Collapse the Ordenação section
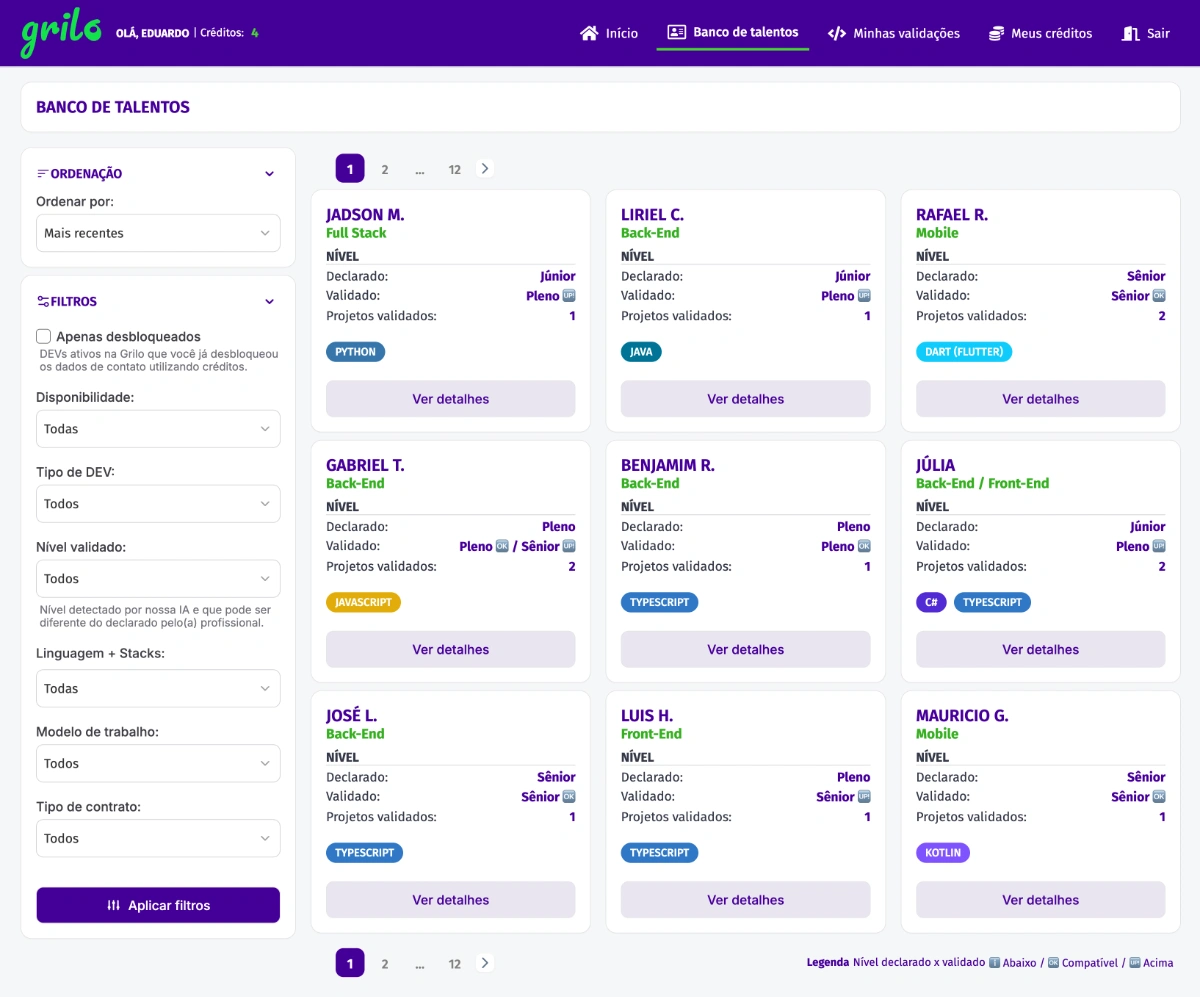The image size is (1200, 997). (x=269, y=174)
